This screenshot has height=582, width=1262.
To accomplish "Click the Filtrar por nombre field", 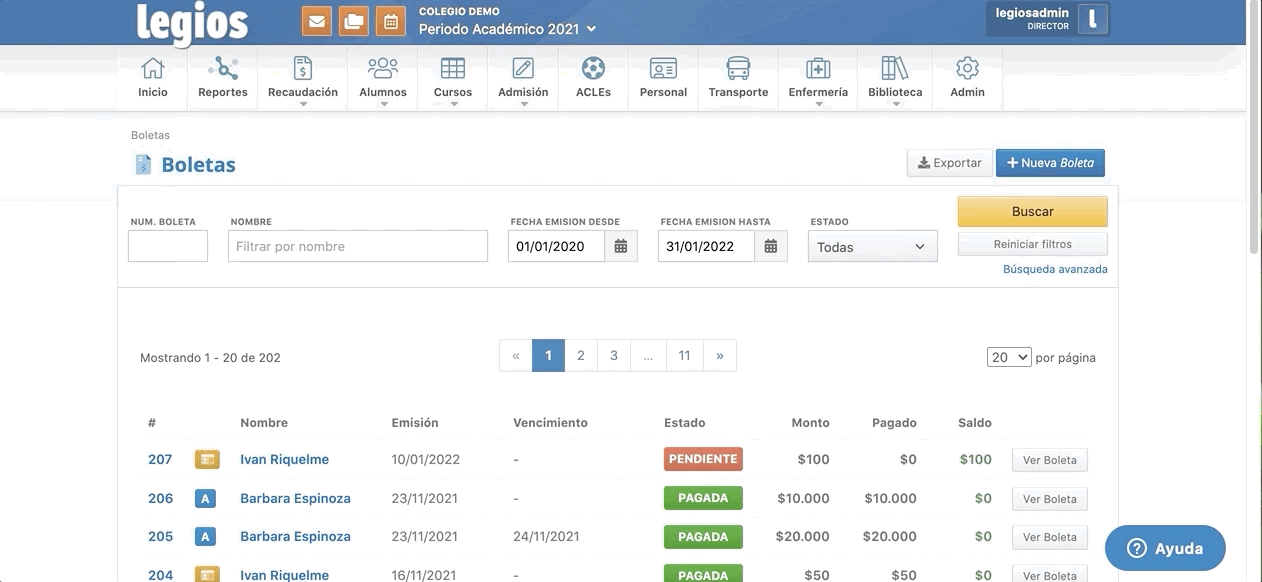I will tap(358, 247).
